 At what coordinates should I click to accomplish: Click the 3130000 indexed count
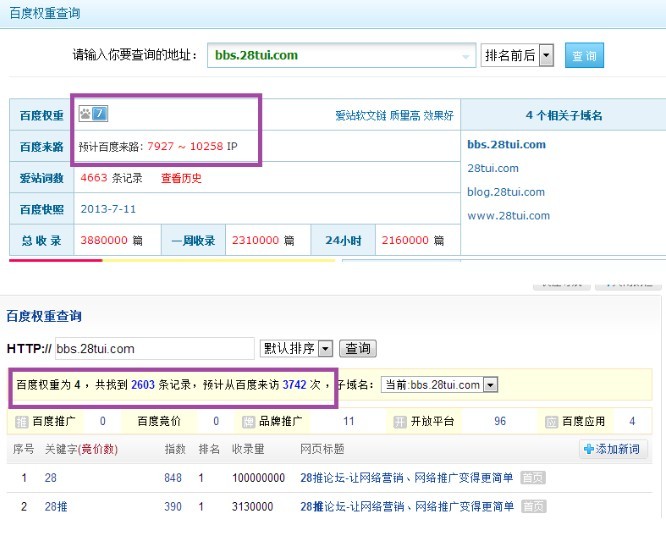(252, 506)
